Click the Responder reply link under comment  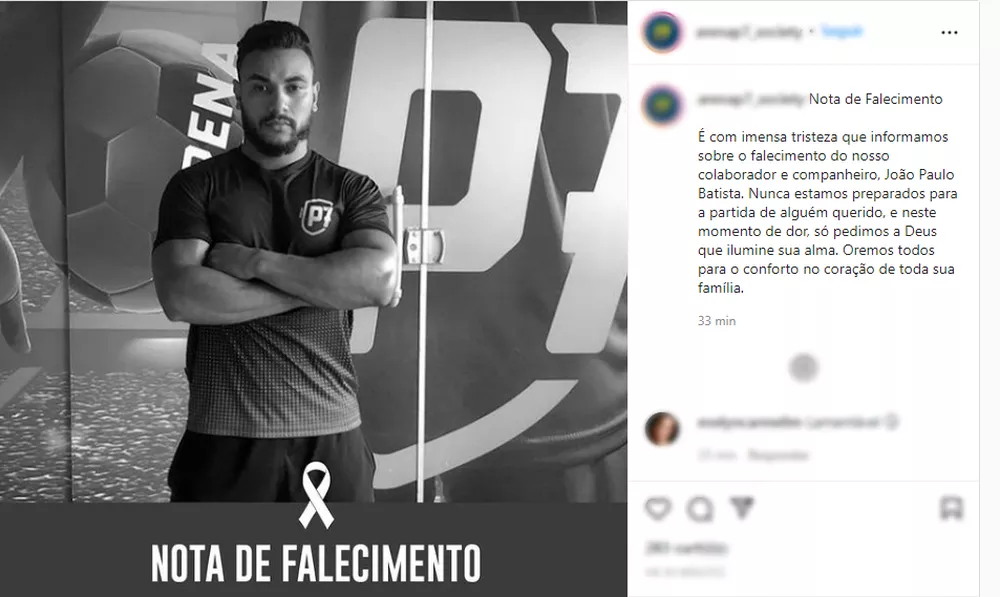tap(778, 455)
